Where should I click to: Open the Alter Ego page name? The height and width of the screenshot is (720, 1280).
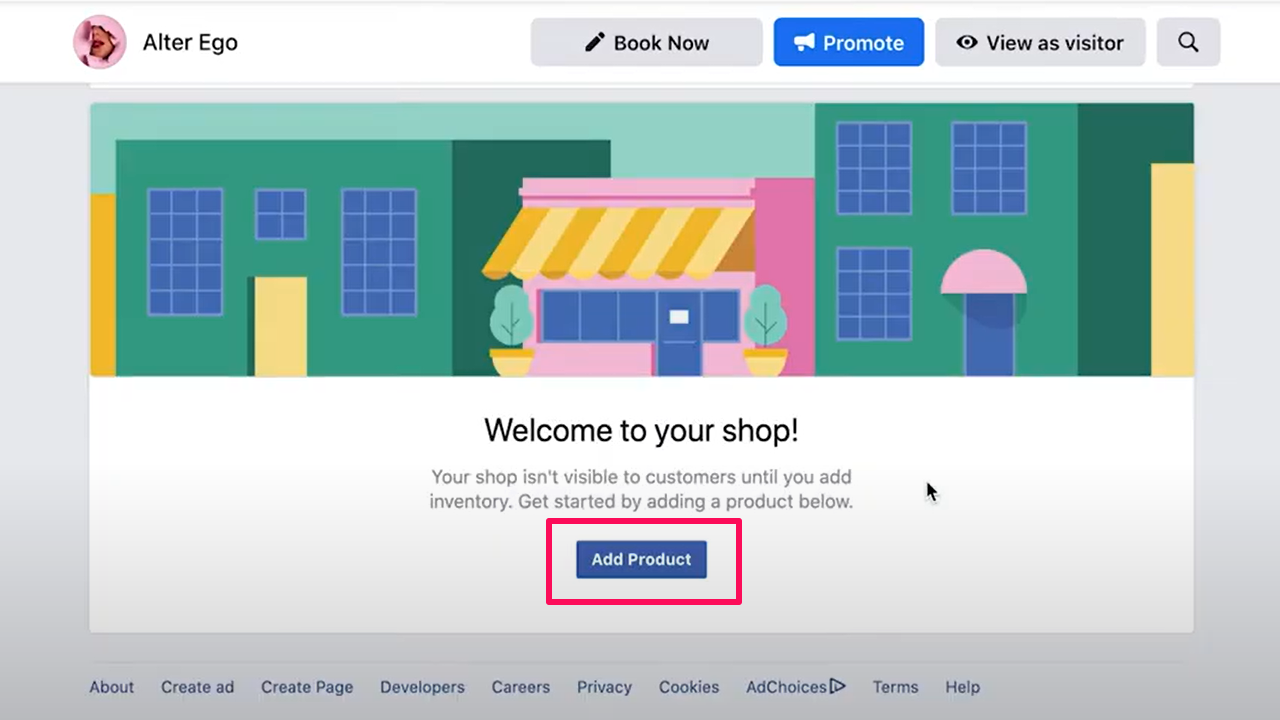click(190, 43)
